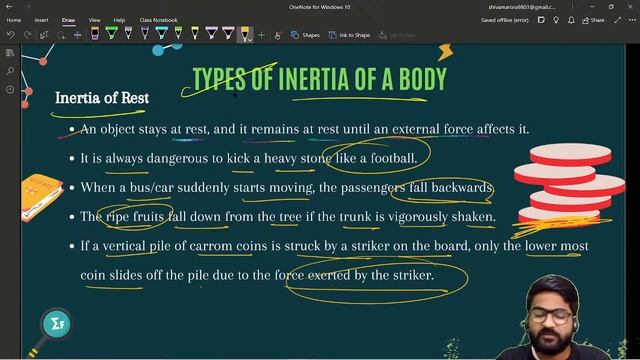The image size is (640, 360).
Task: Open Recent Notes from the left sidebar
Action: pos(10,89)
